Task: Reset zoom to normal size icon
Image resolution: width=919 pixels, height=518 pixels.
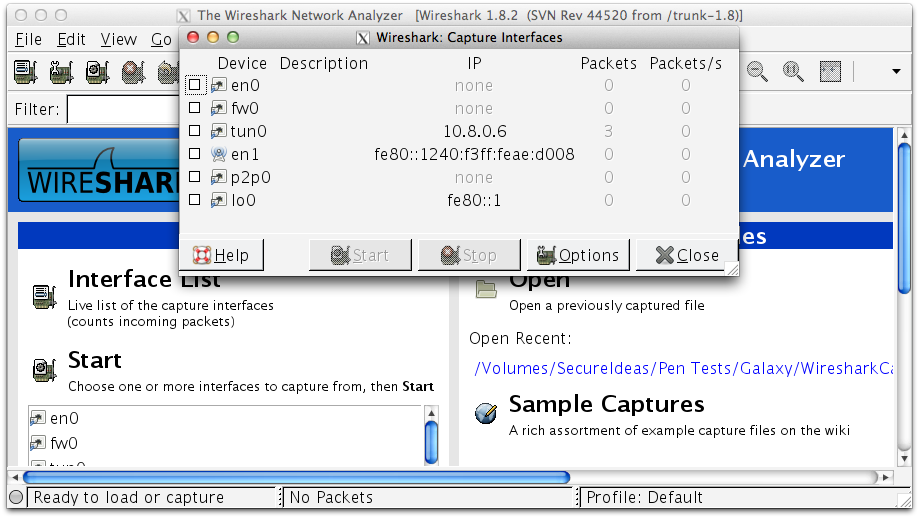Action: 793,71
